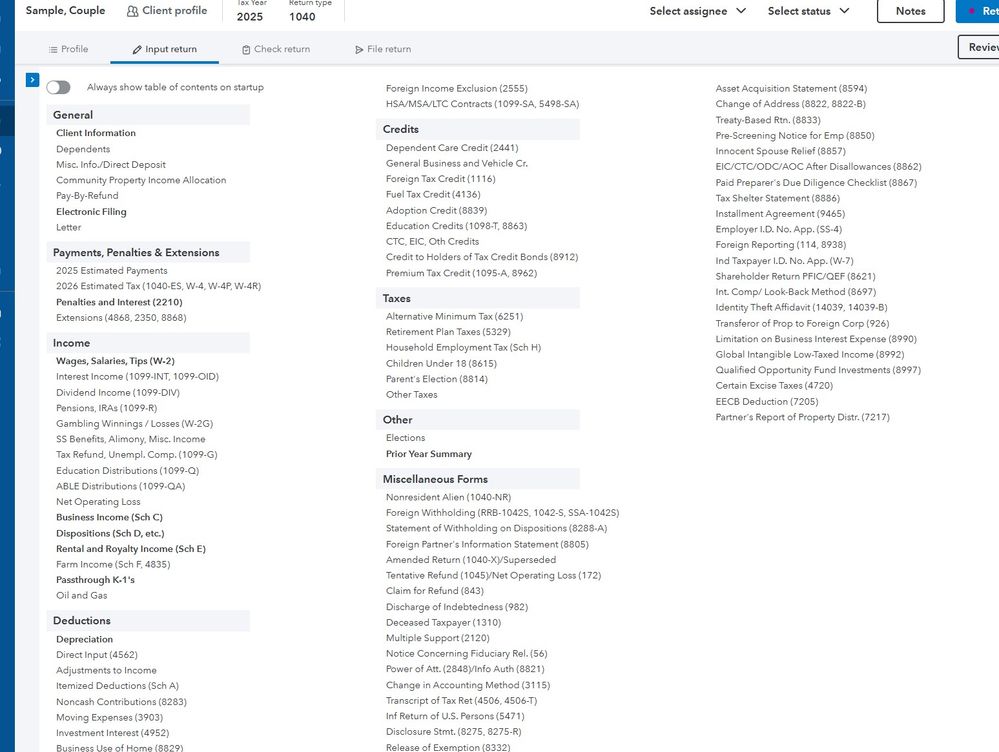The height and width of the screenshot is (752, 999).
Task: Go to Foreign Tax Credit (1116)
Action: click(440, 179)
